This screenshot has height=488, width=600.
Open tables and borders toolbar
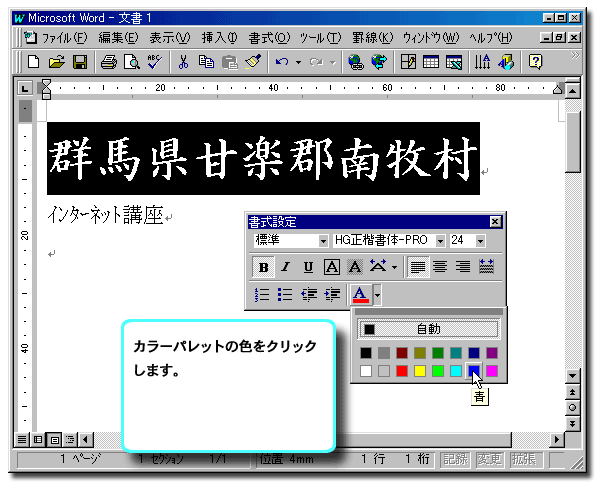[x=408, y=62]
